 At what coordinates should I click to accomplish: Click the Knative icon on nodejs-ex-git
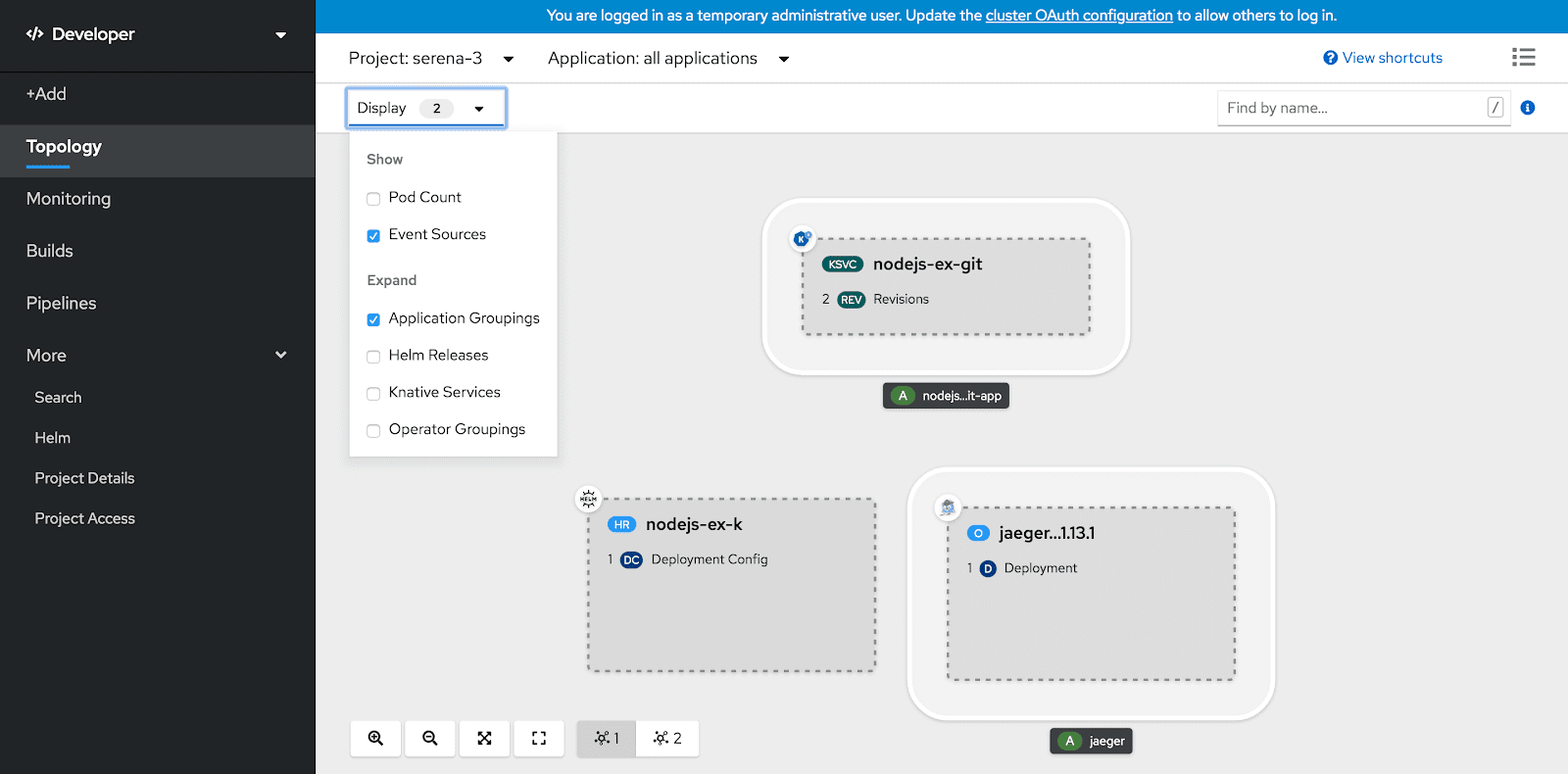click(802, 238)
